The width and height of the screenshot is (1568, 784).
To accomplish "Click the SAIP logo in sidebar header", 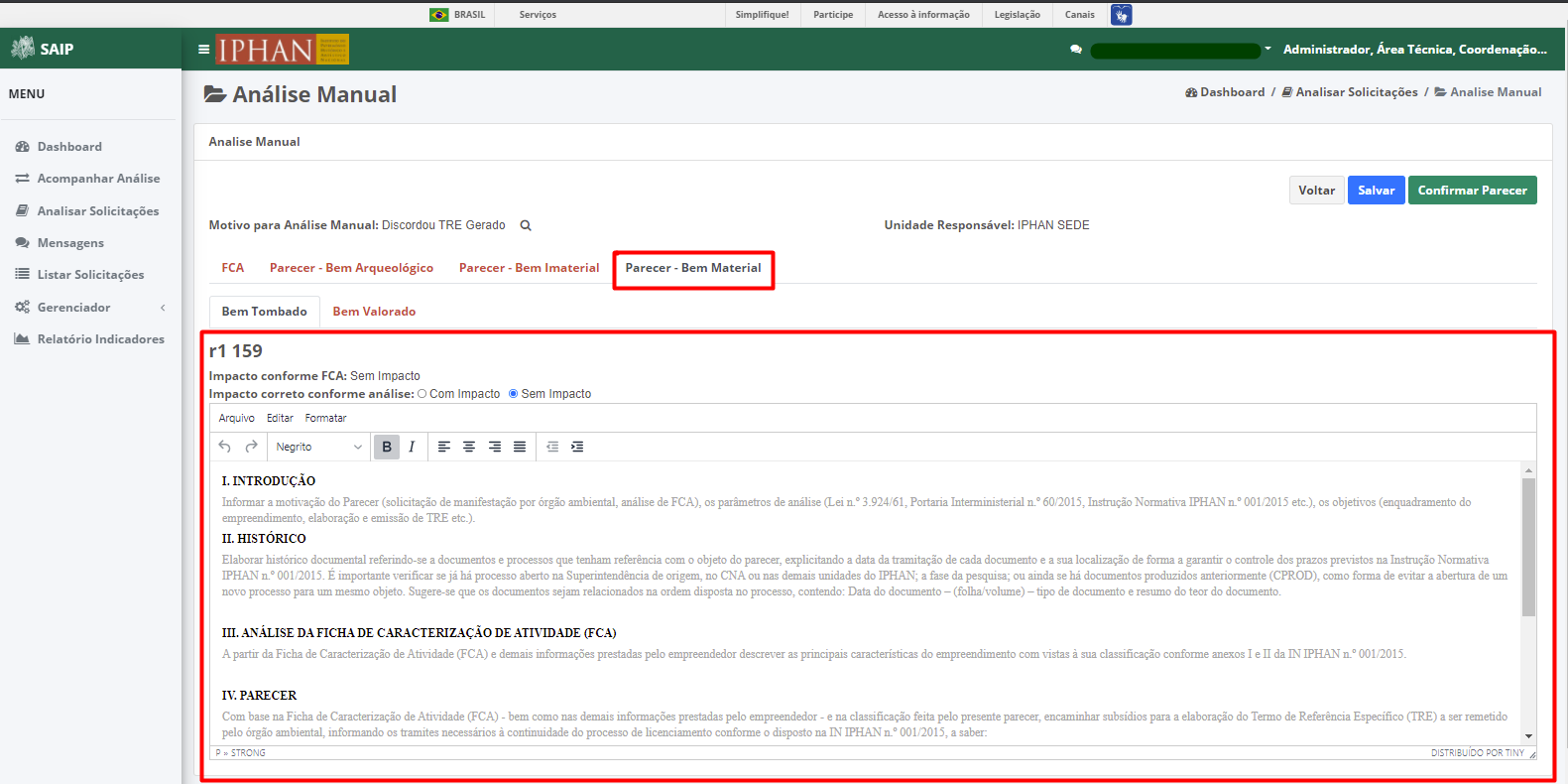I will tap(43, 49).
